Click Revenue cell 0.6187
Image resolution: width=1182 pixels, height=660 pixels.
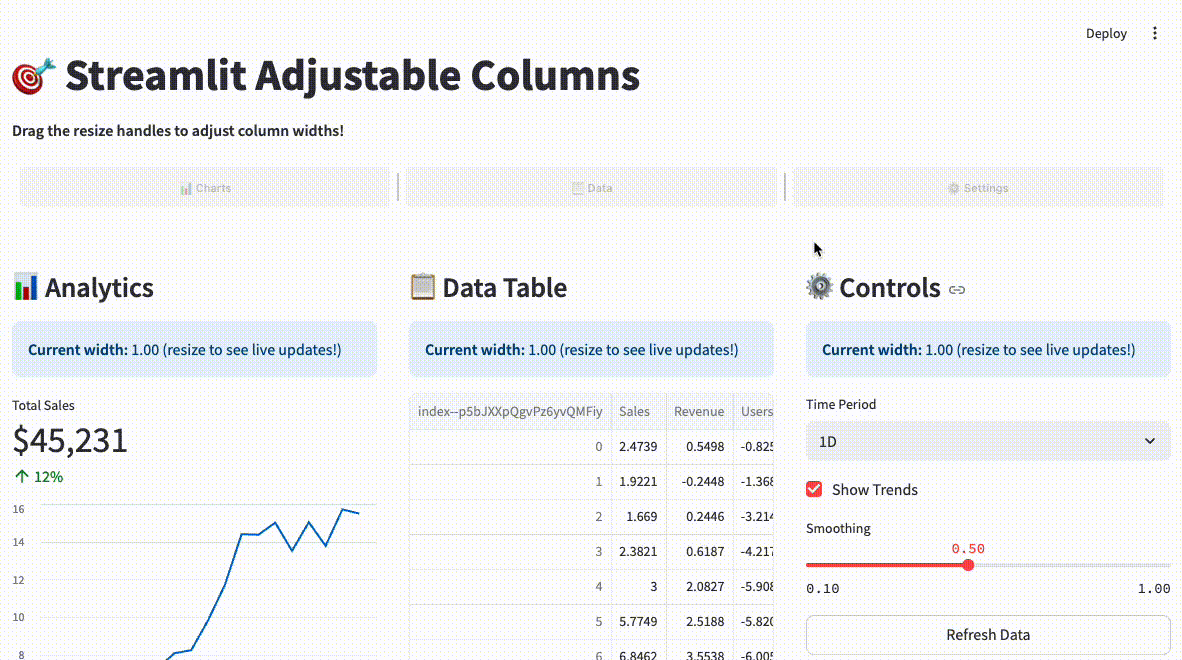tap(700, 552)
